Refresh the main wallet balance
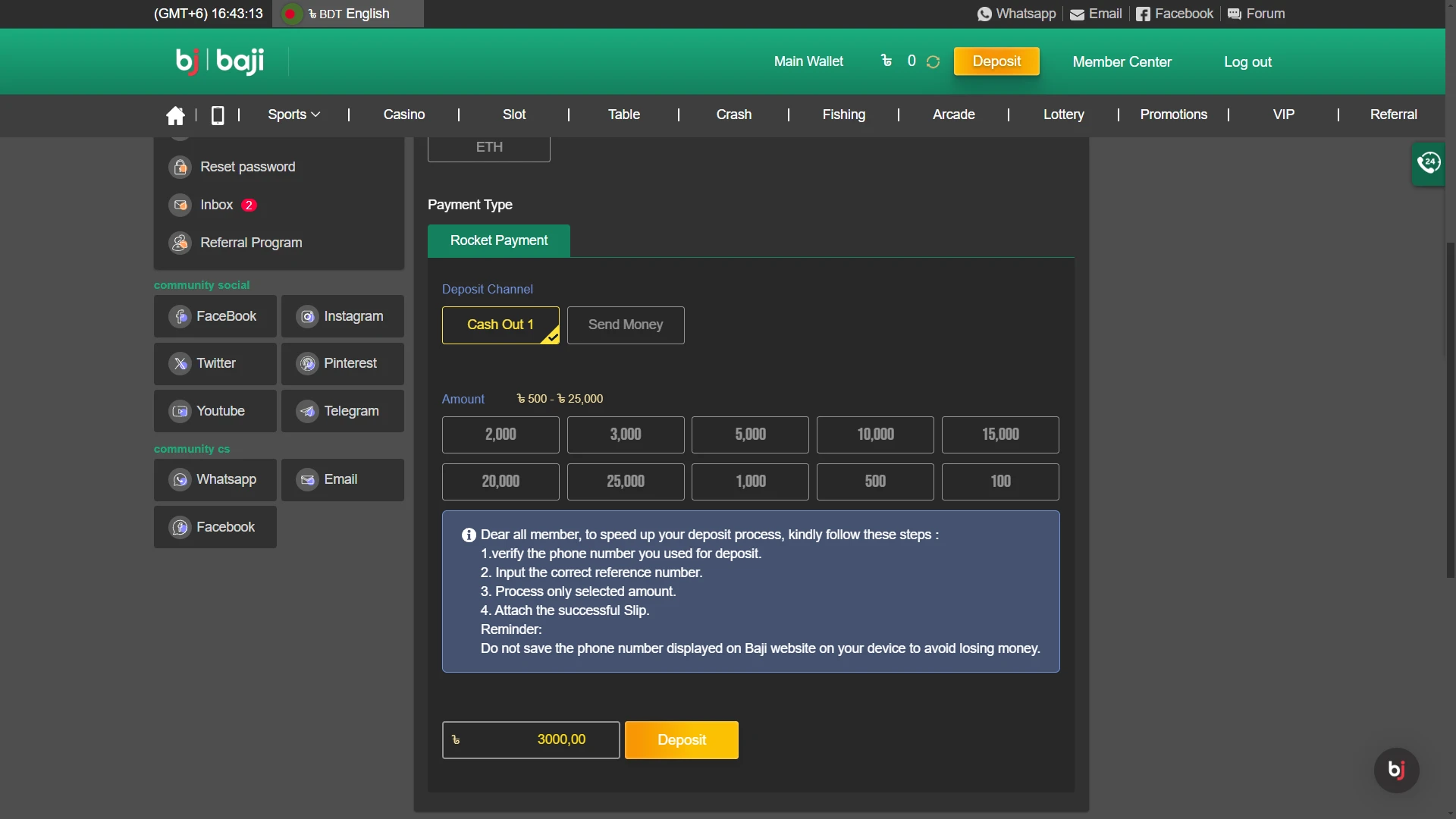 pyautogui.click(x=933, y=62)
